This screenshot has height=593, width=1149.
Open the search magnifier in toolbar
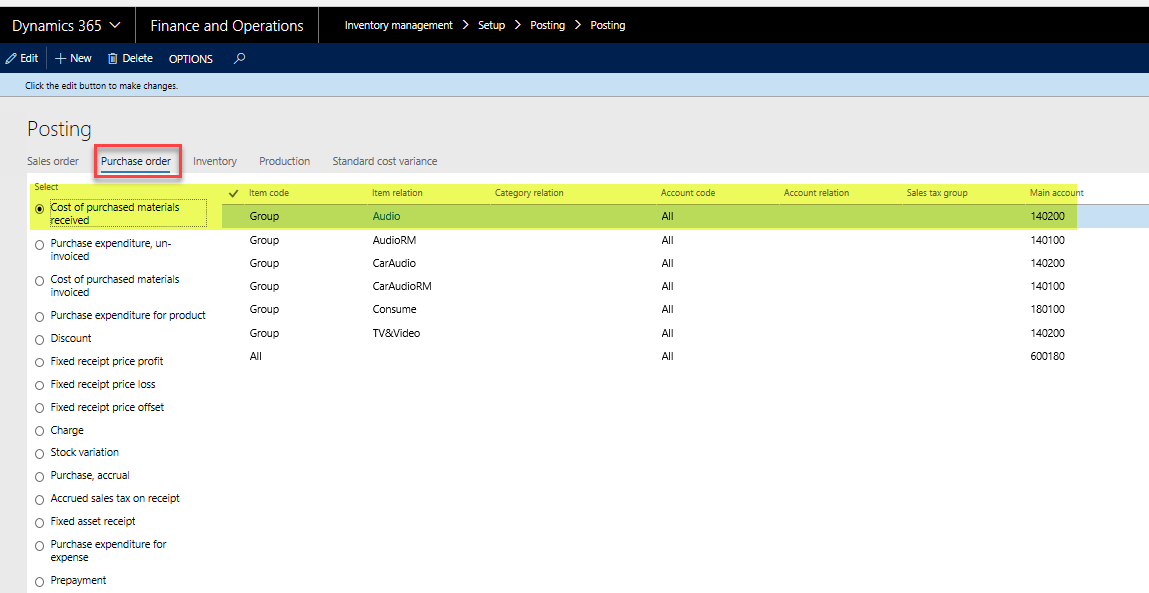(239, 59)
